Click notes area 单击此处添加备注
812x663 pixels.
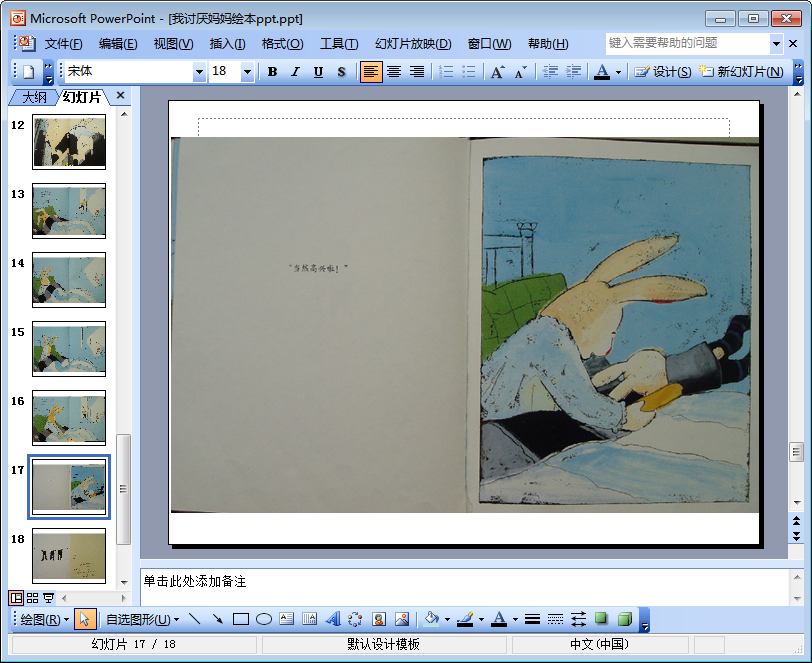point(195,581)
